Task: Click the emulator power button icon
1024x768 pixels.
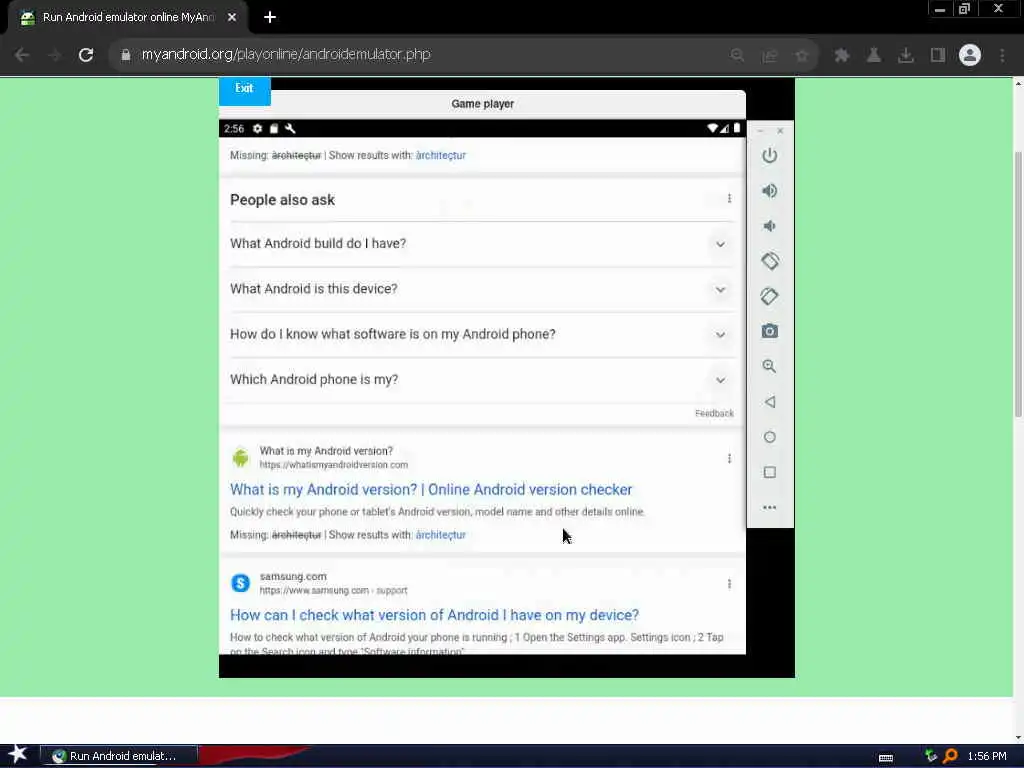Action: click(769, 155)
